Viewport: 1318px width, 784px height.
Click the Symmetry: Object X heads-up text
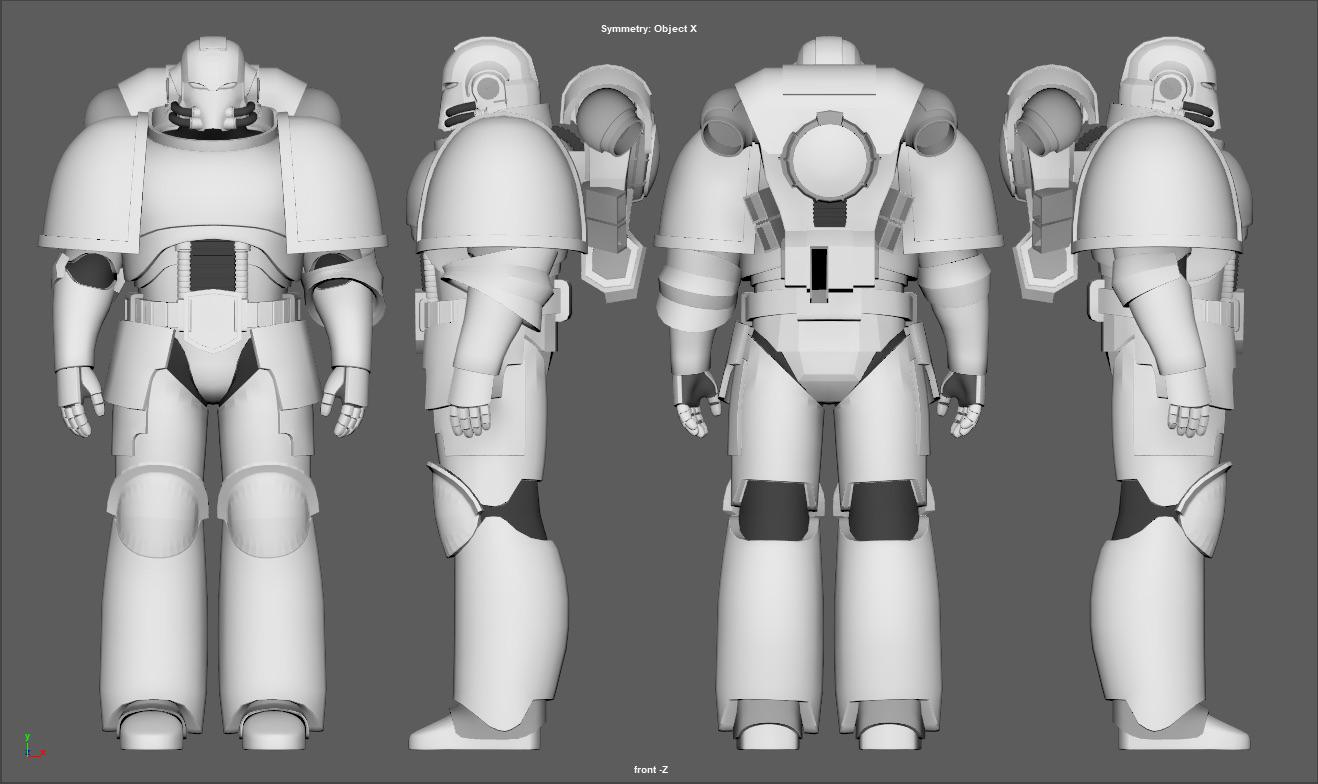point(650,29)
